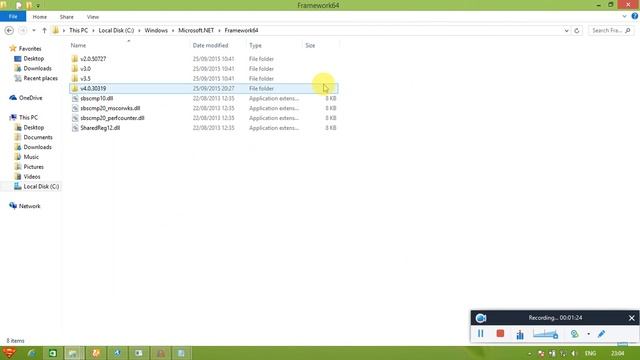Open taskbar clock showing 23:04
The width and height of the screenshot is (640, 360).
[x=617, y=353]
